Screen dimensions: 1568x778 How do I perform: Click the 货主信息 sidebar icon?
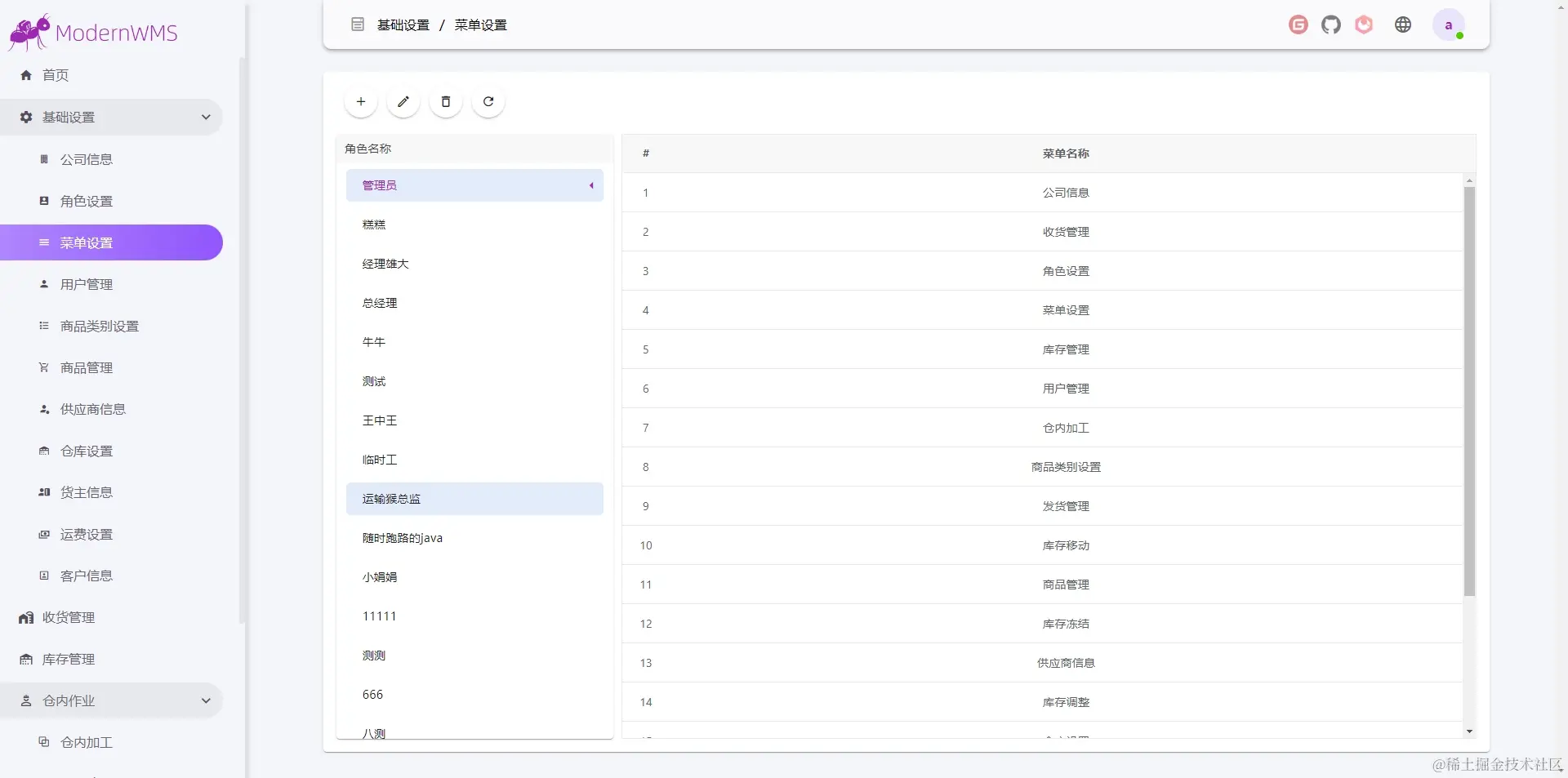coord(44,492)
